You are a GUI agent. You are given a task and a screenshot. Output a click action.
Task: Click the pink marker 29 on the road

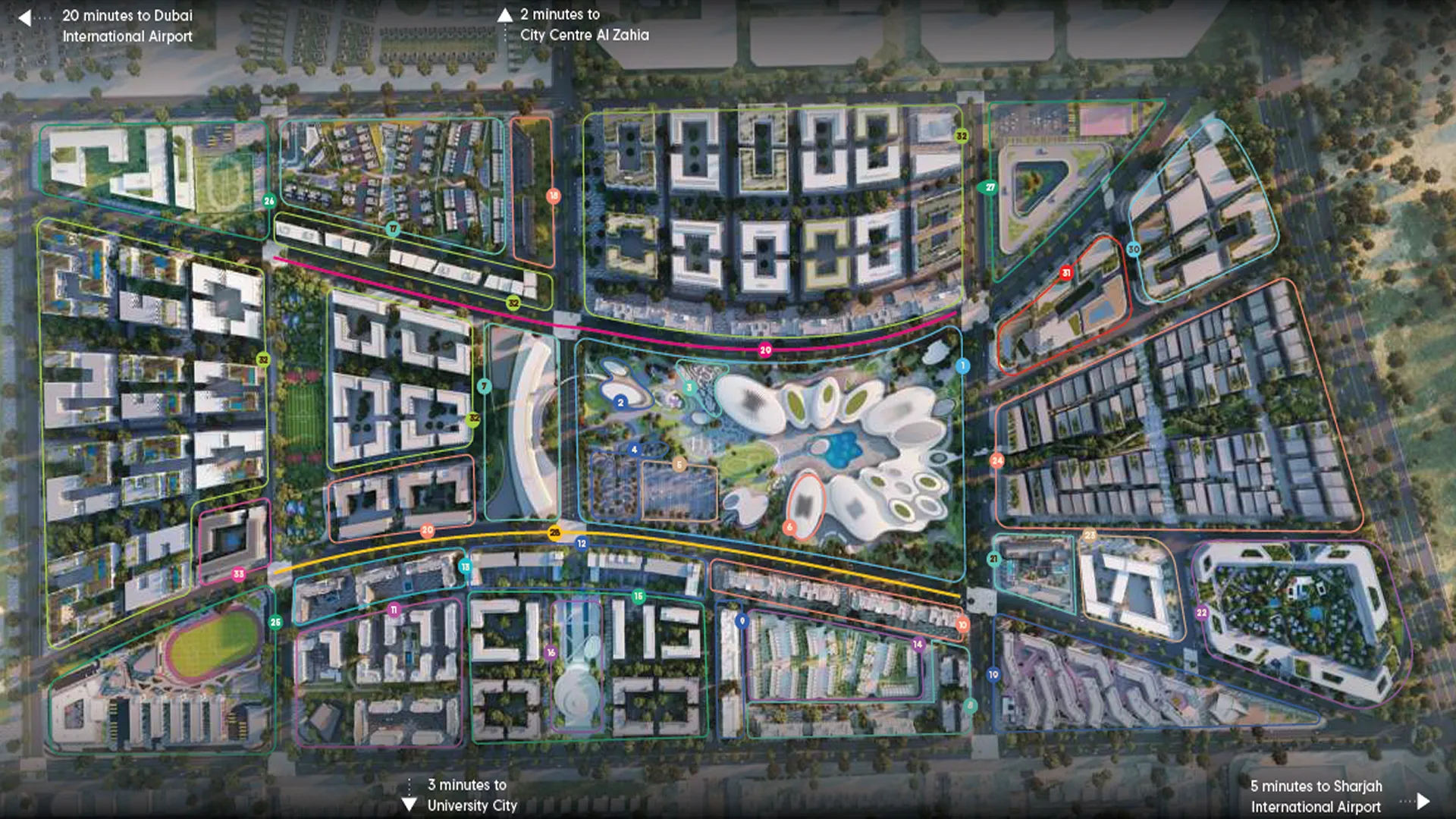pos(765,350)
